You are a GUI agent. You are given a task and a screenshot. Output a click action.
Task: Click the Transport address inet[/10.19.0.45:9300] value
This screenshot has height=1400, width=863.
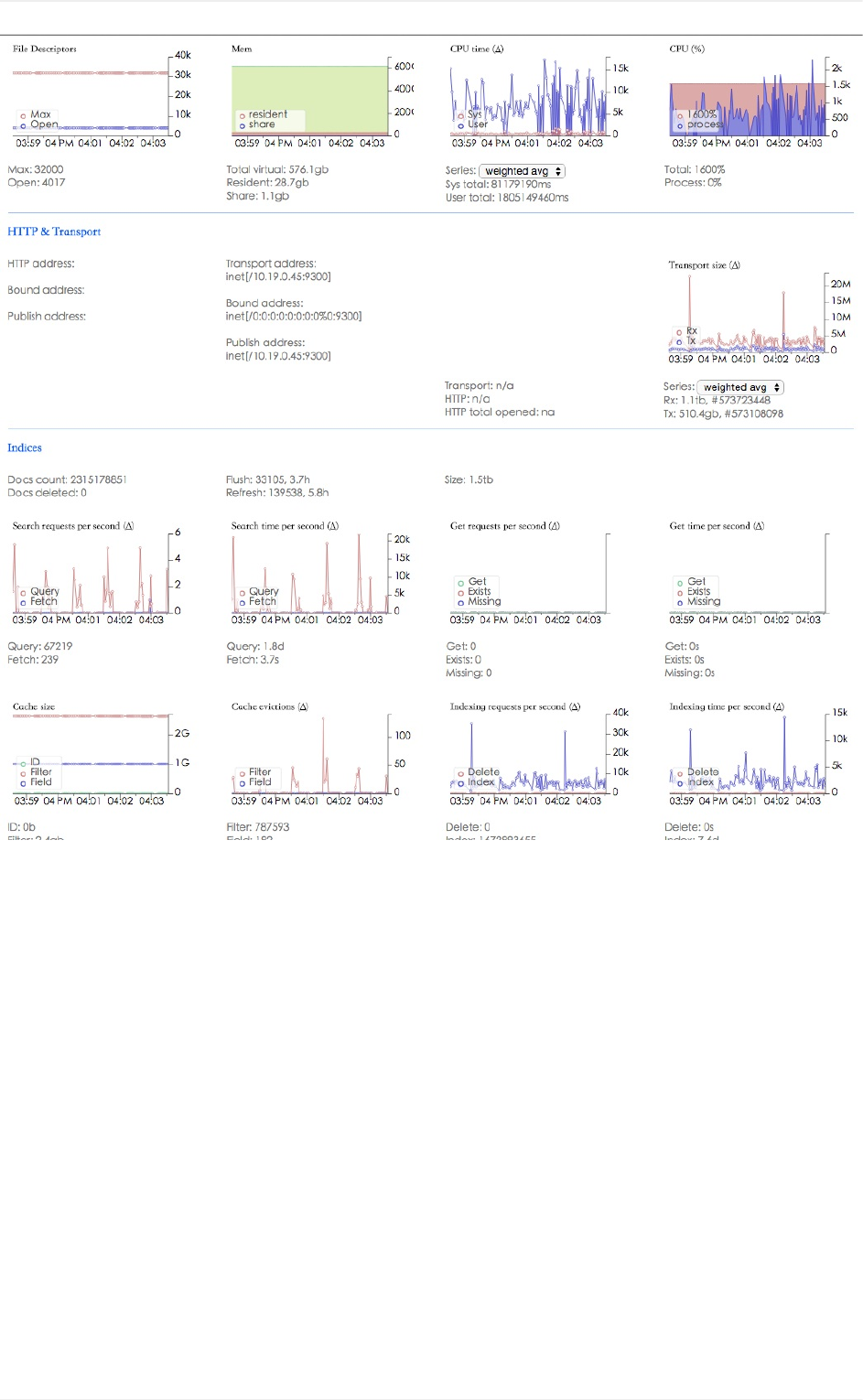tap(278, 276)
